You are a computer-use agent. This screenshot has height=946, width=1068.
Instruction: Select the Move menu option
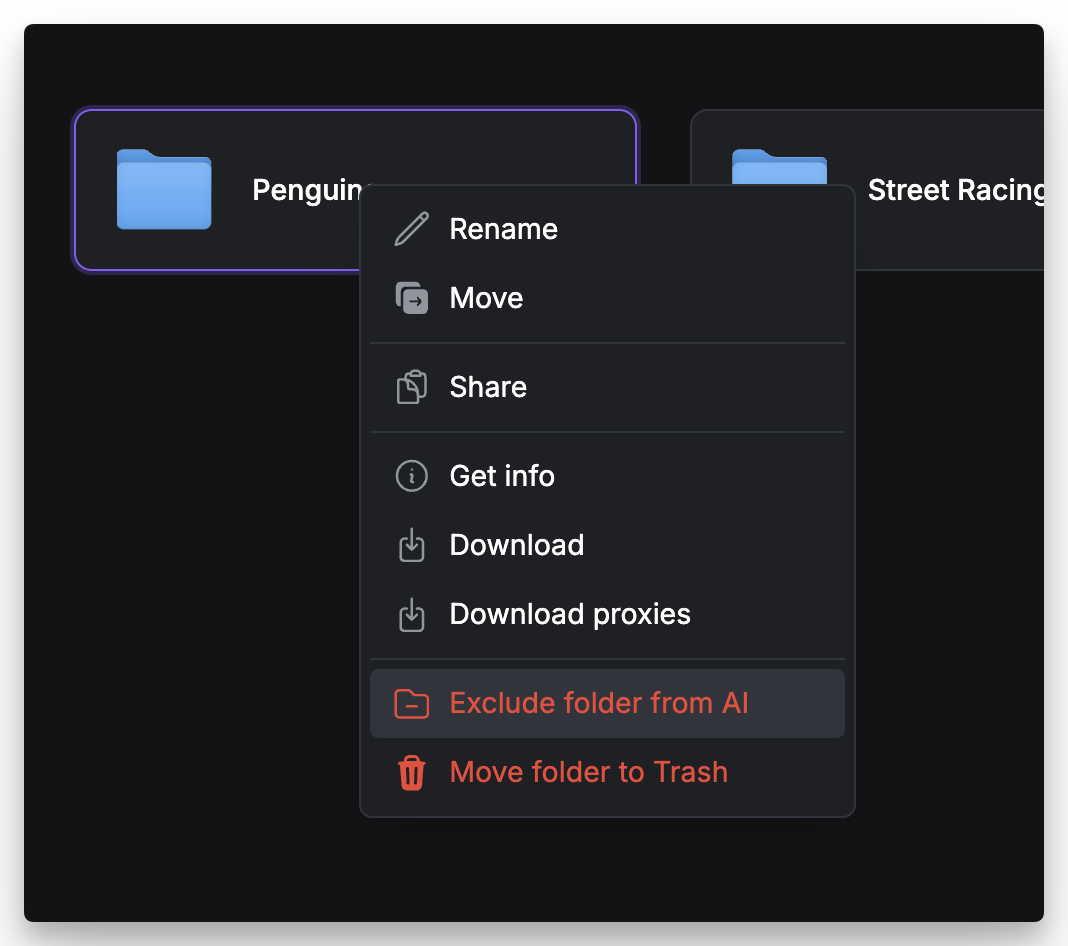pyautogui.click(x=486, y=298)
